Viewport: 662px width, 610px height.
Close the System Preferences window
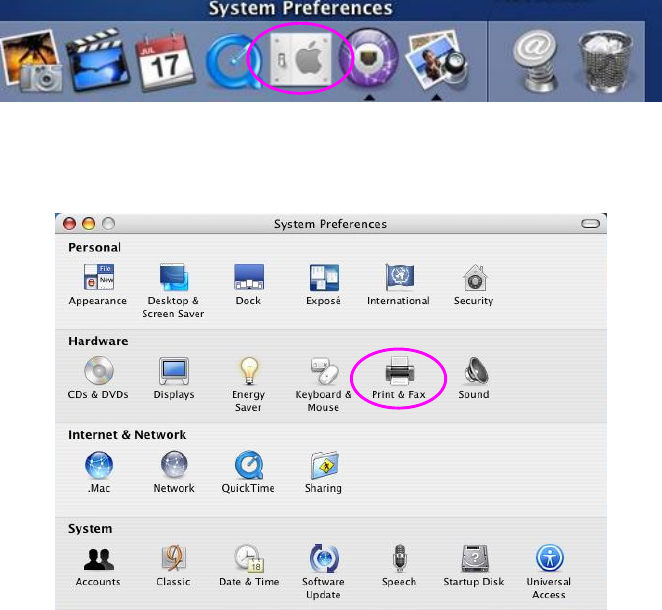pos(69,223)
